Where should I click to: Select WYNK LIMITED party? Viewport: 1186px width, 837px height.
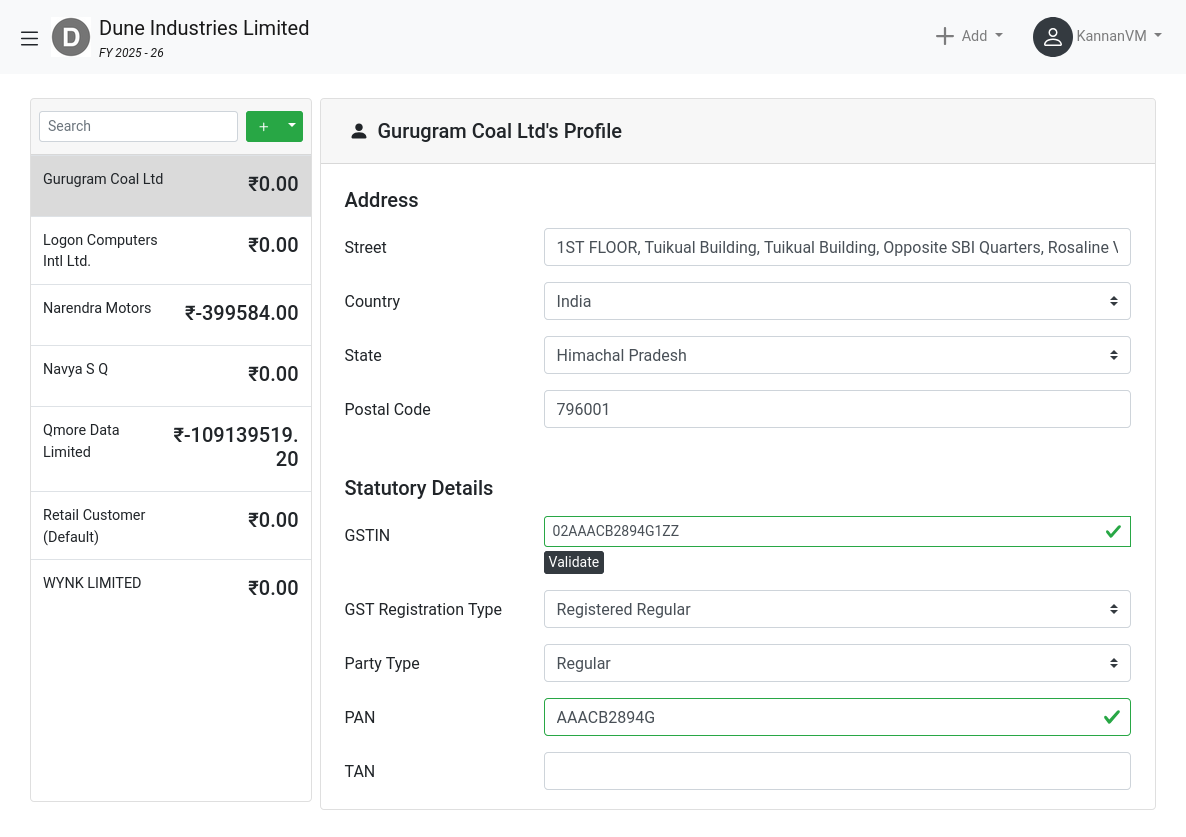(x=171, y=590)
